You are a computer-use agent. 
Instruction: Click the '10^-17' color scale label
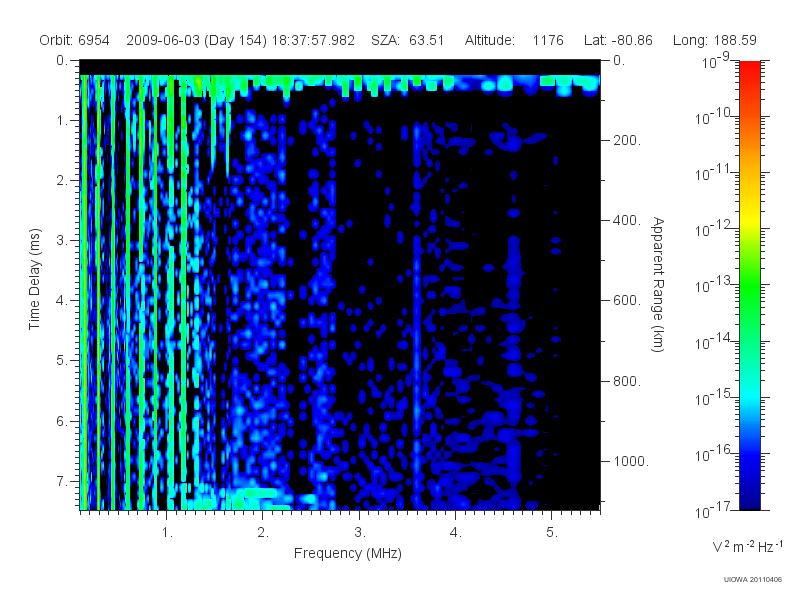713,510
